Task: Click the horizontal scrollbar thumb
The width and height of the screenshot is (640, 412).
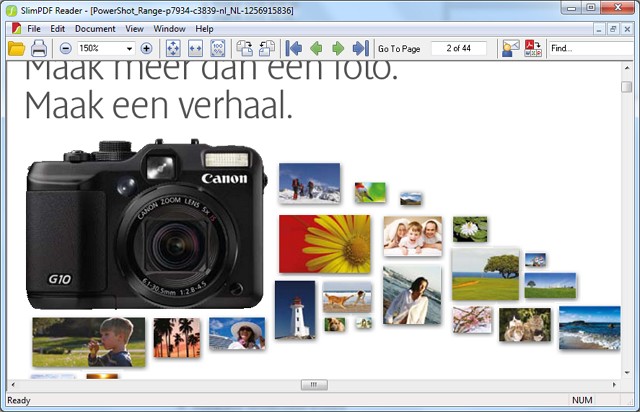Action: pos(314,385)
